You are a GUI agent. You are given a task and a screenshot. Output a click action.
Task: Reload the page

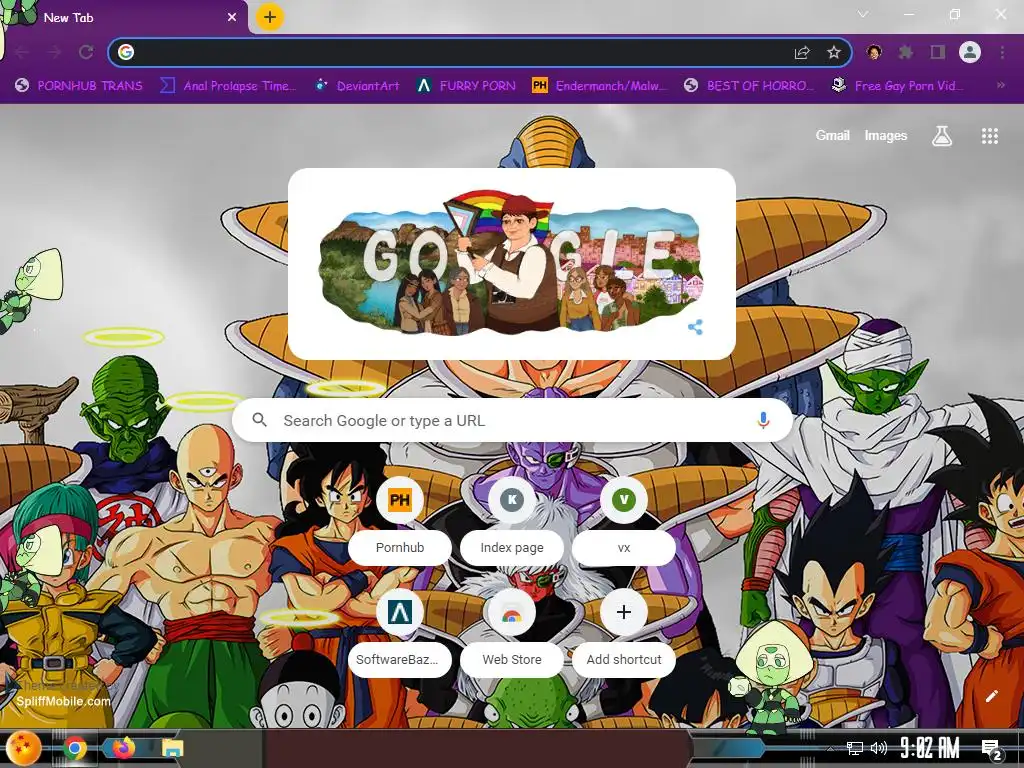pos(86,52)
